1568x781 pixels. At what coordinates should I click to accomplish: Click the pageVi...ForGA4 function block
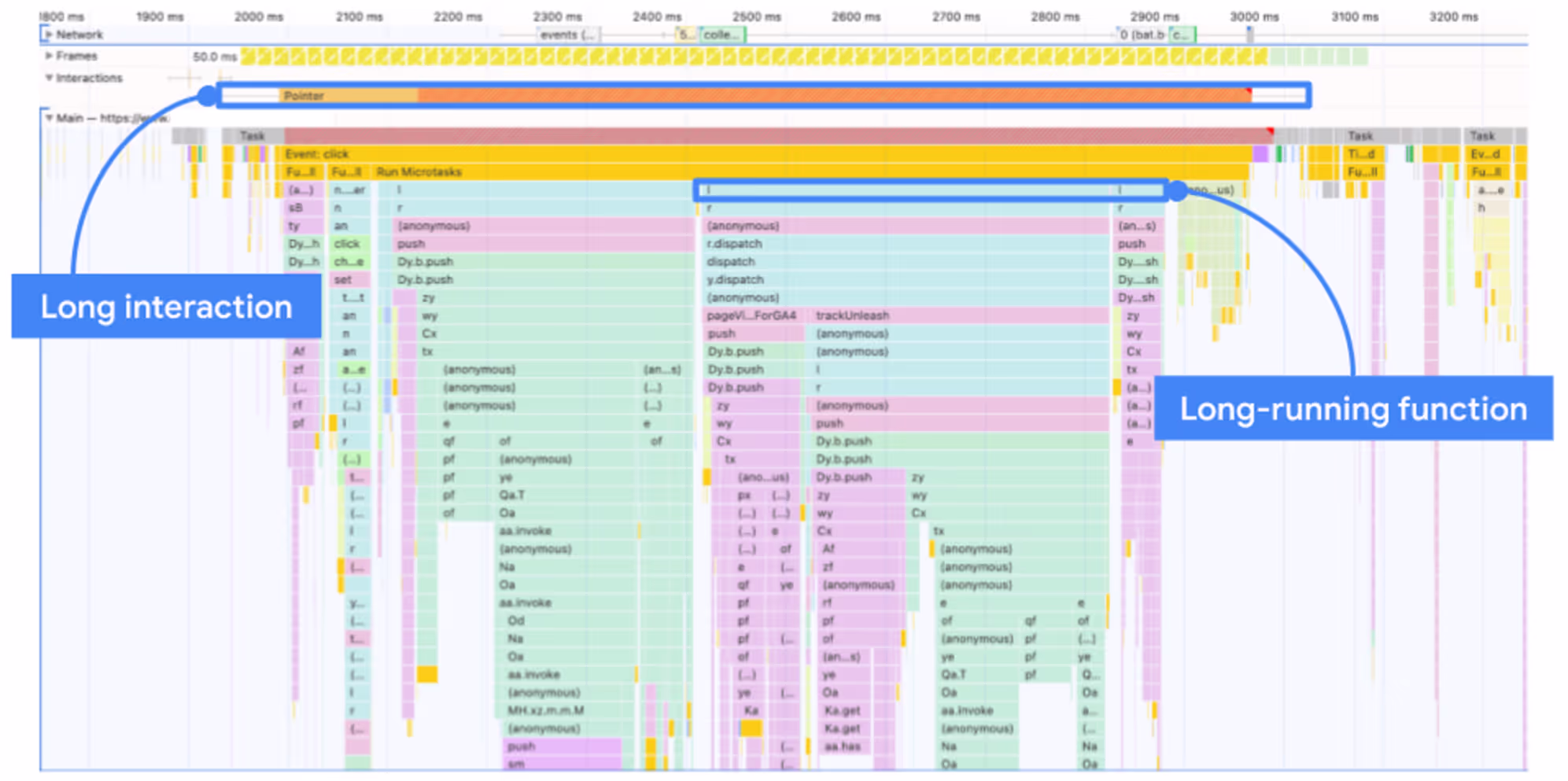[x=753, y=315]
